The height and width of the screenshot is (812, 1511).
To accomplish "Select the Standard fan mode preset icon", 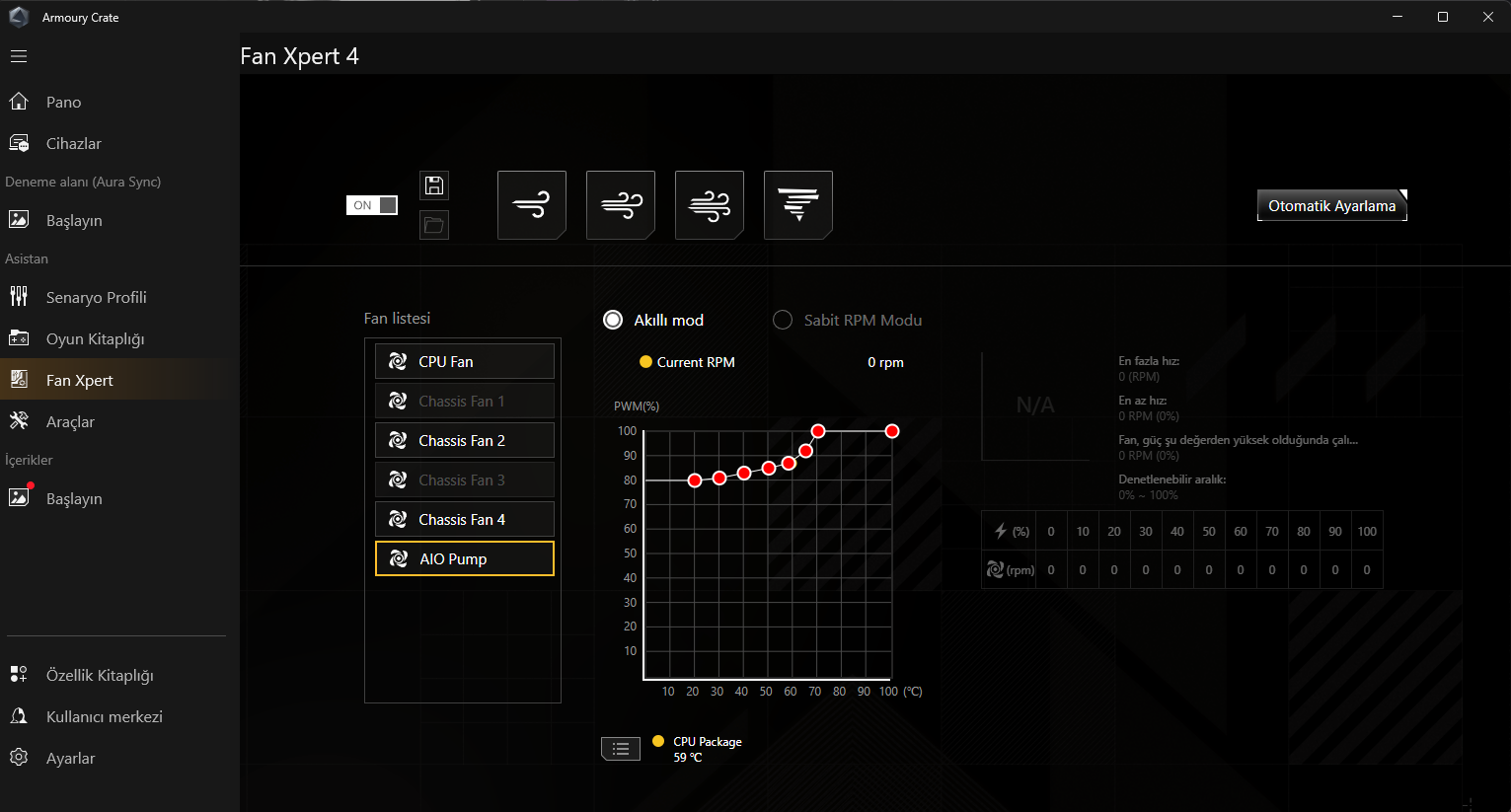I will (x=621, y=205).
